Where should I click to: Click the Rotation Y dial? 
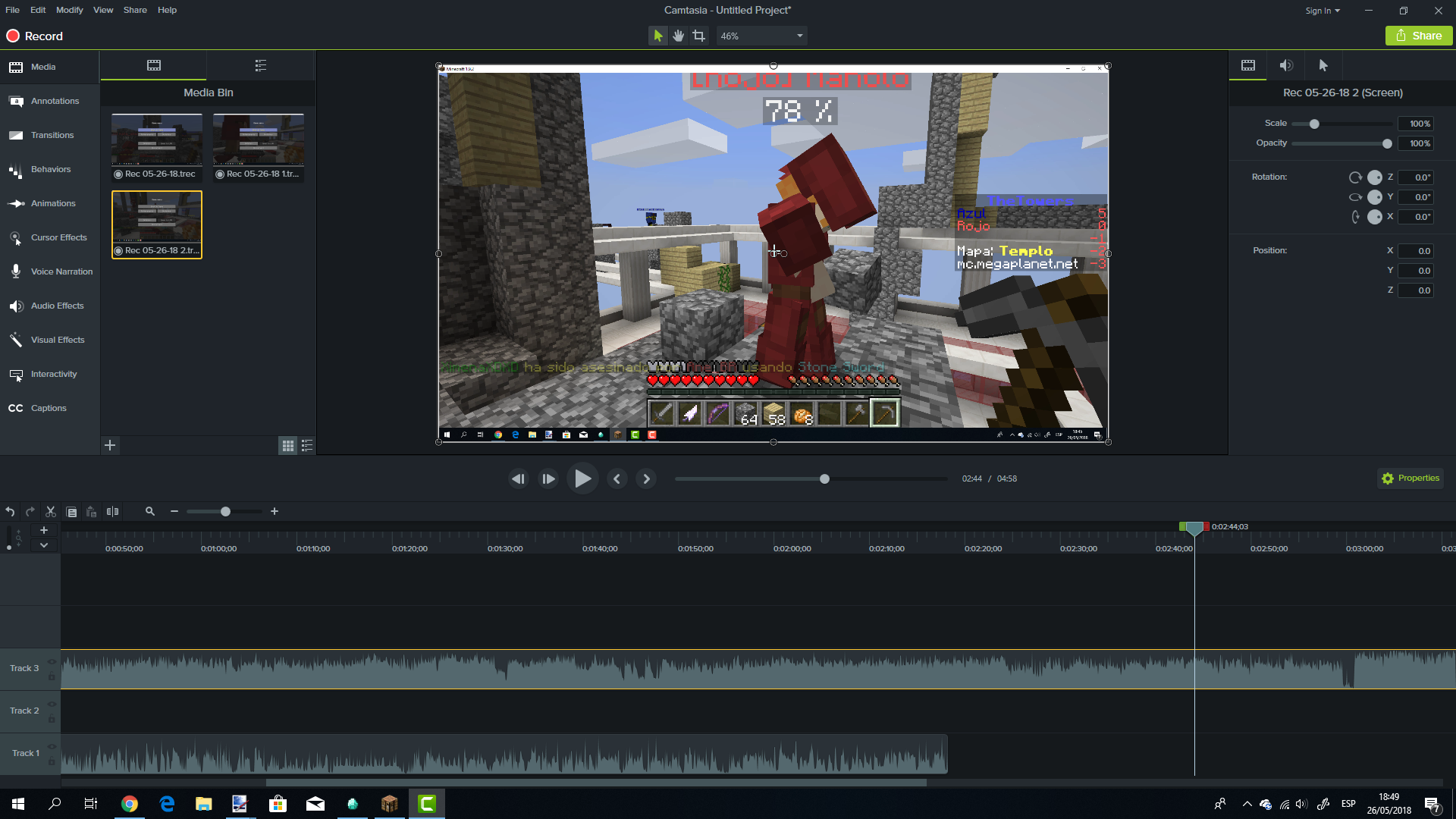1374,197
